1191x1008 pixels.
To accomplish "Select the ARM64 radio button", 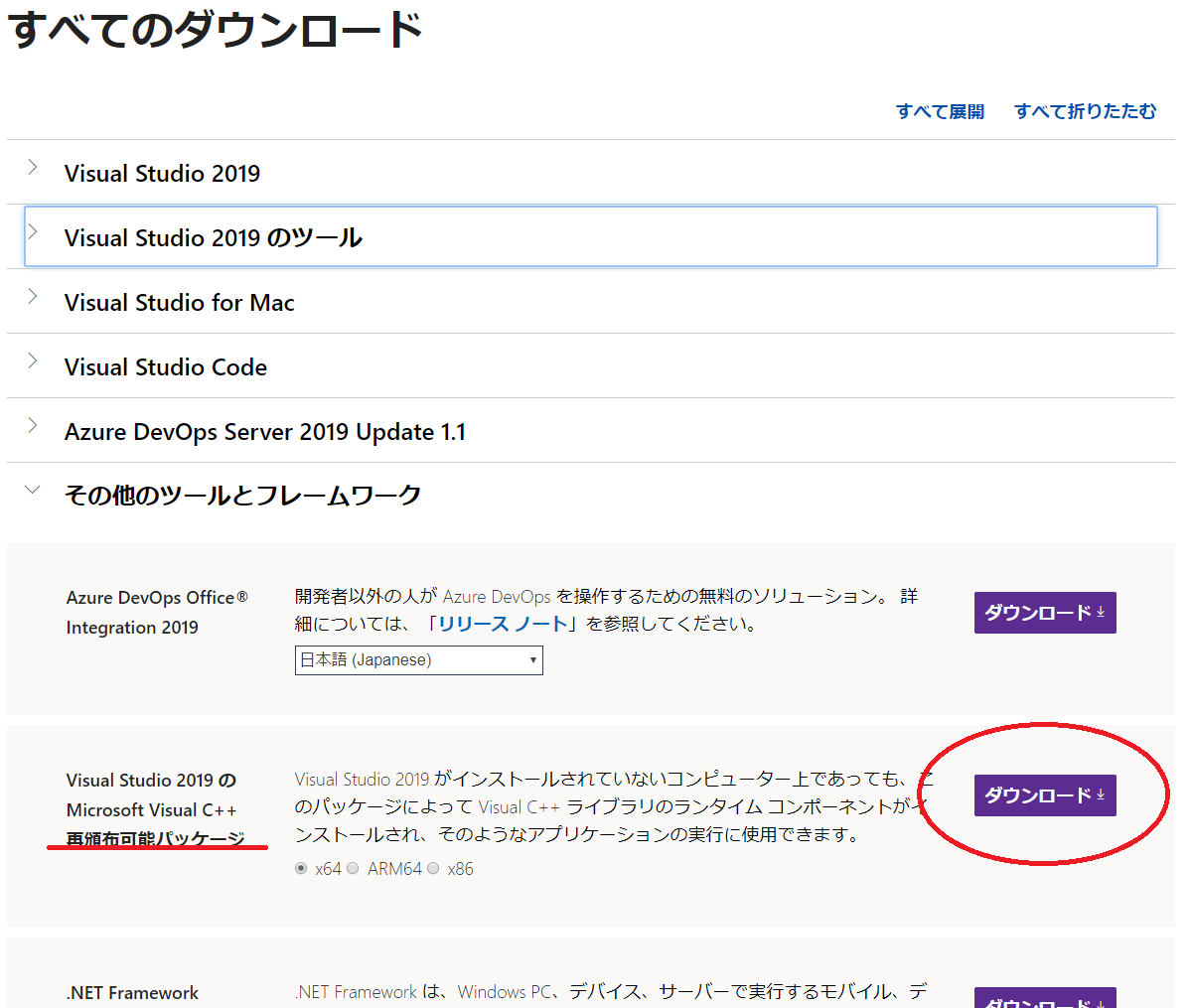I will 354,868.
